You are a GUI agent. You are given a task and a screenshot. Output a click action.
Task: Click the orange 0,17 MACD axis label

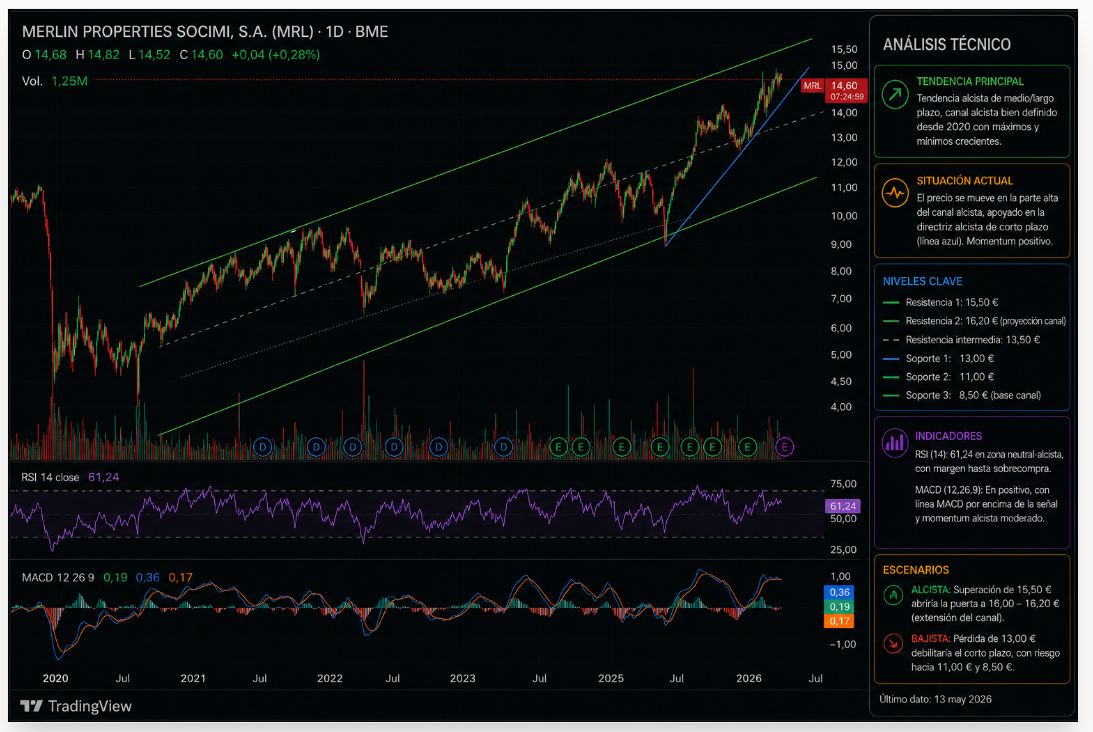click(839, 621)
